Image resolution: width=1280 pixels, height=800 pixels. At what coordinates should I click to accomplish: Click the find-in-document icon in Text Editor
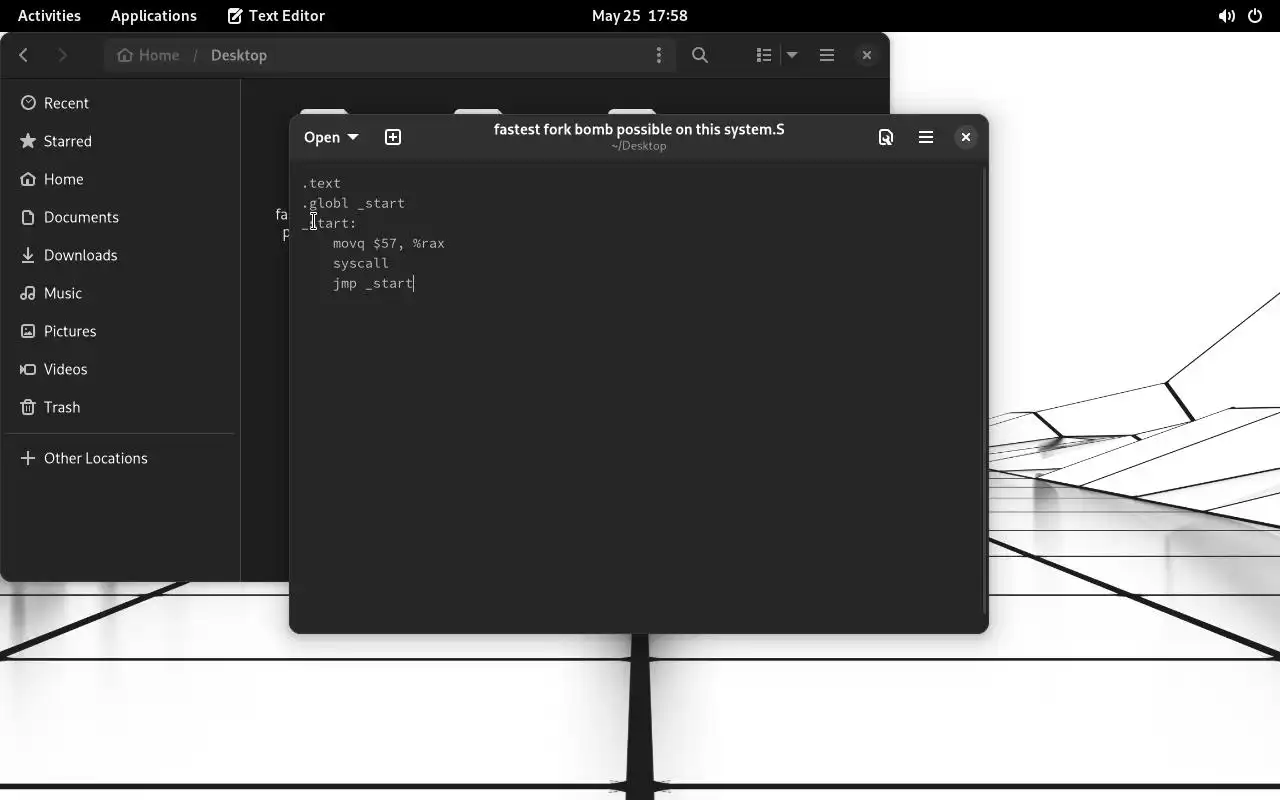[886, 137]
